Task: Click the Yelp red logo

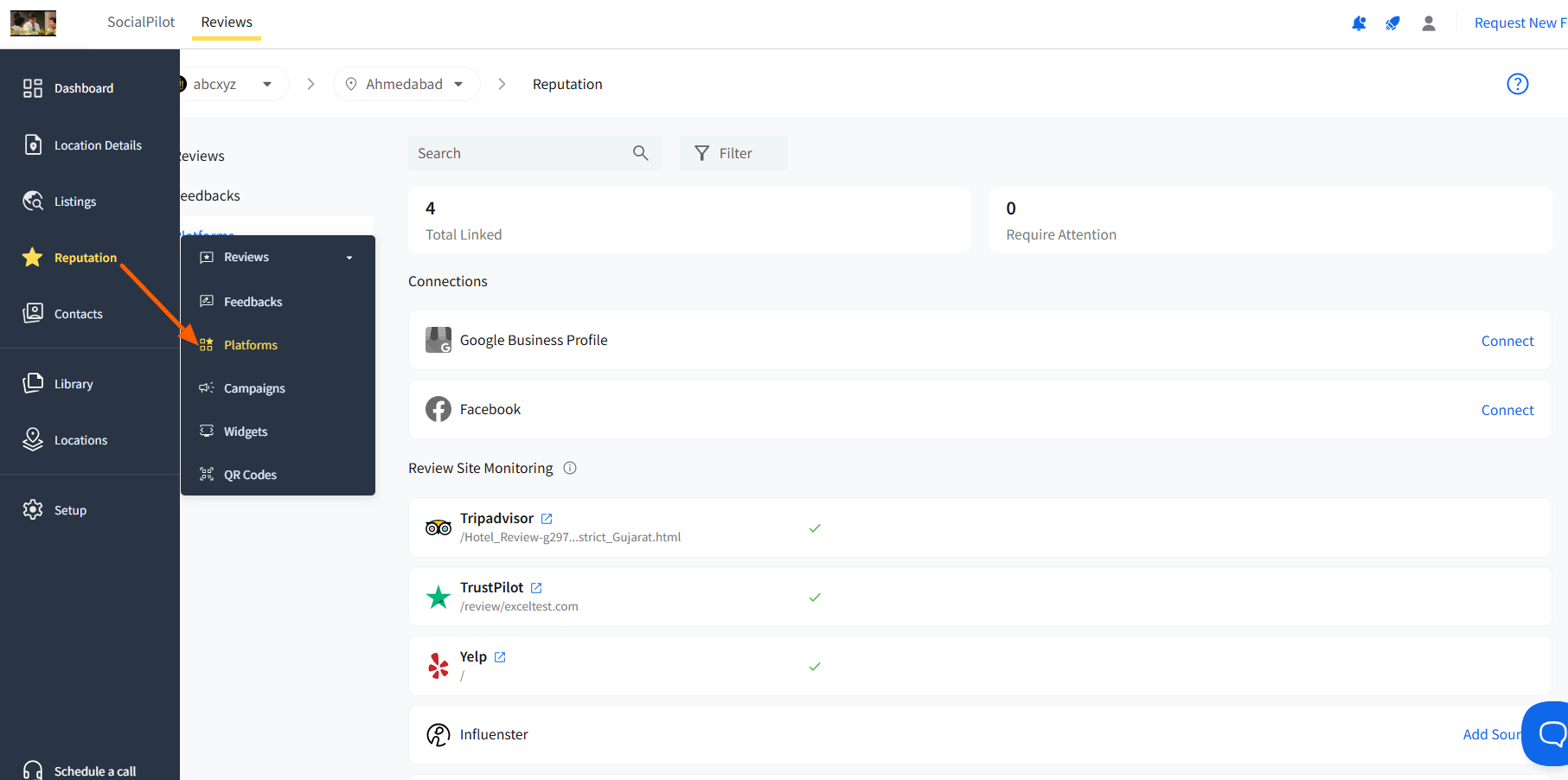Action: tap(438, 666)
